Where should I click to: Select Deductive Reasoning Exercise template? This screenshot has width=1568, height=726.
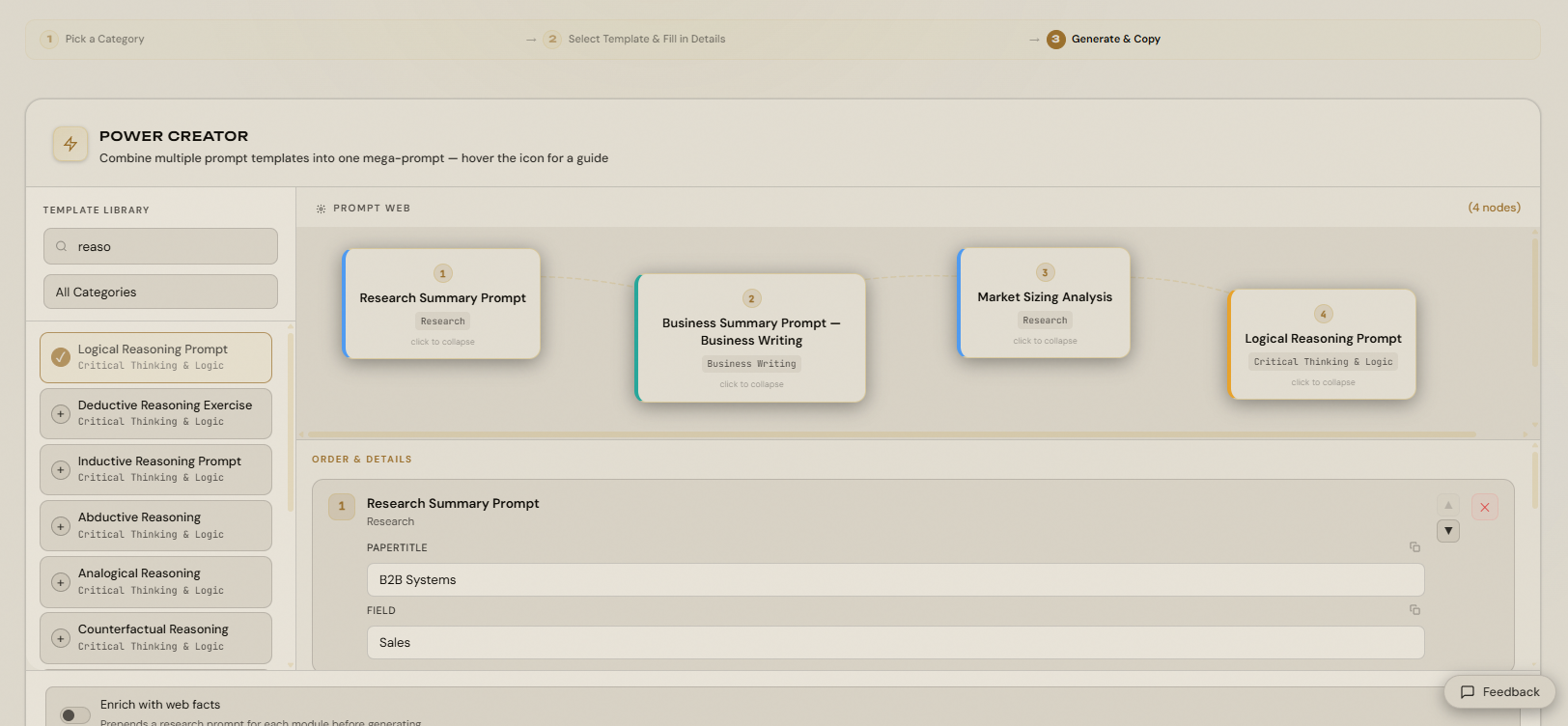pyautogui.click(x=155, y=413)
